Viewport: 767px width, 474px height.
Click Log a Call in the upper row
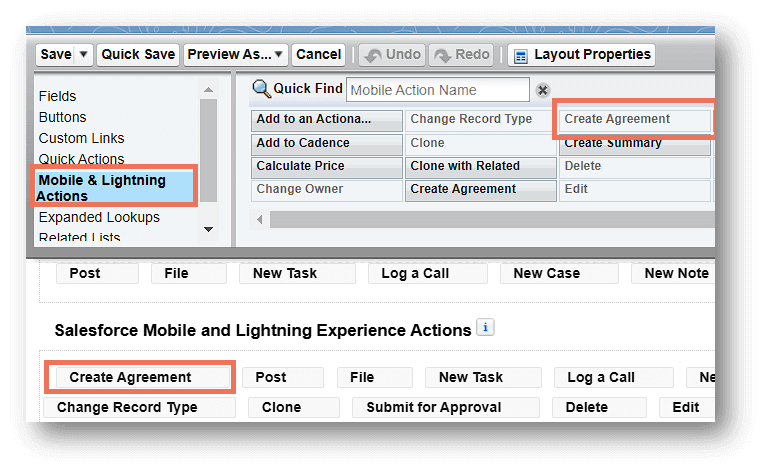coord(428,273)
